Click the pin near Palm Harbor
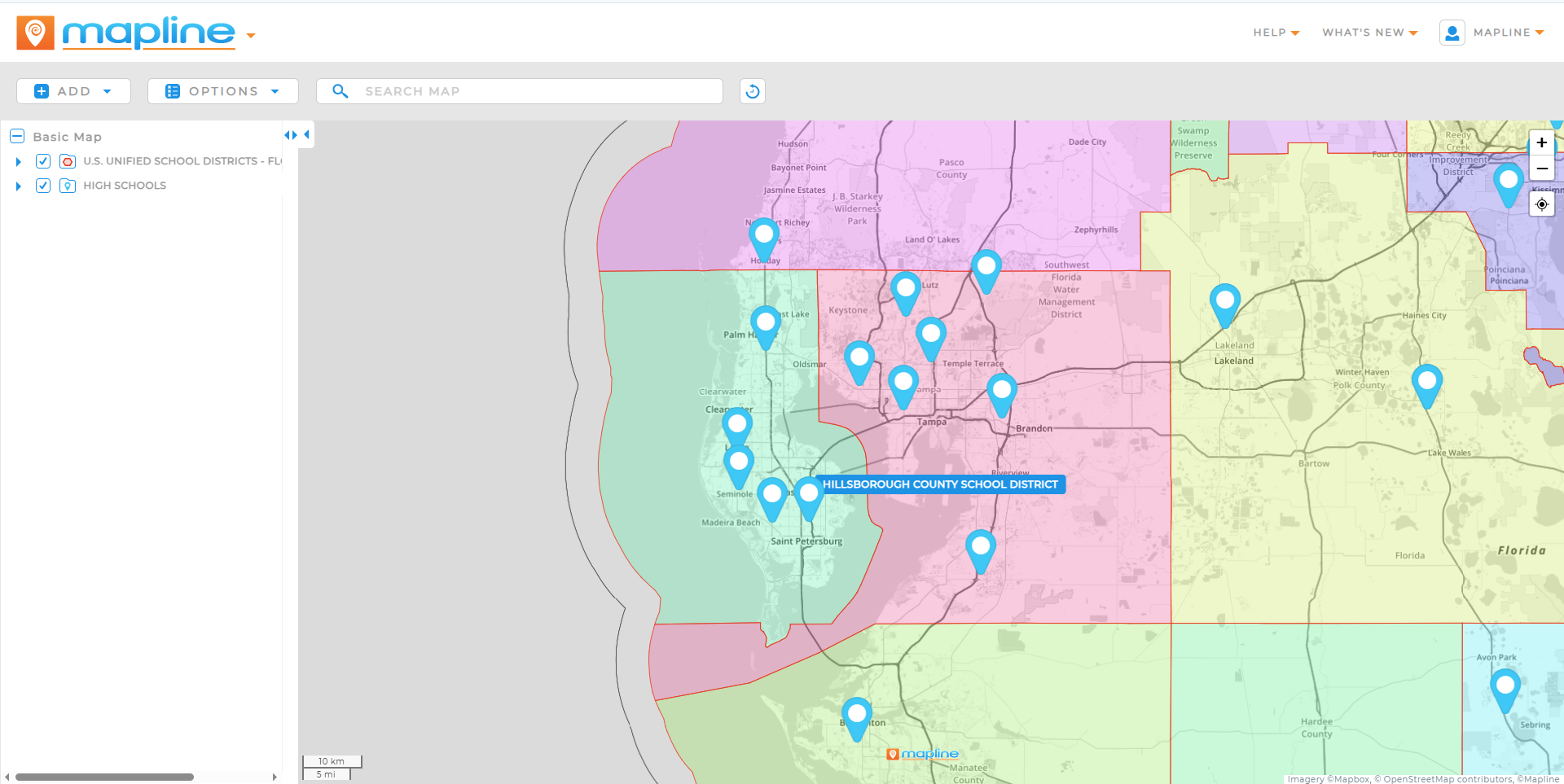 tap(765, 327)
